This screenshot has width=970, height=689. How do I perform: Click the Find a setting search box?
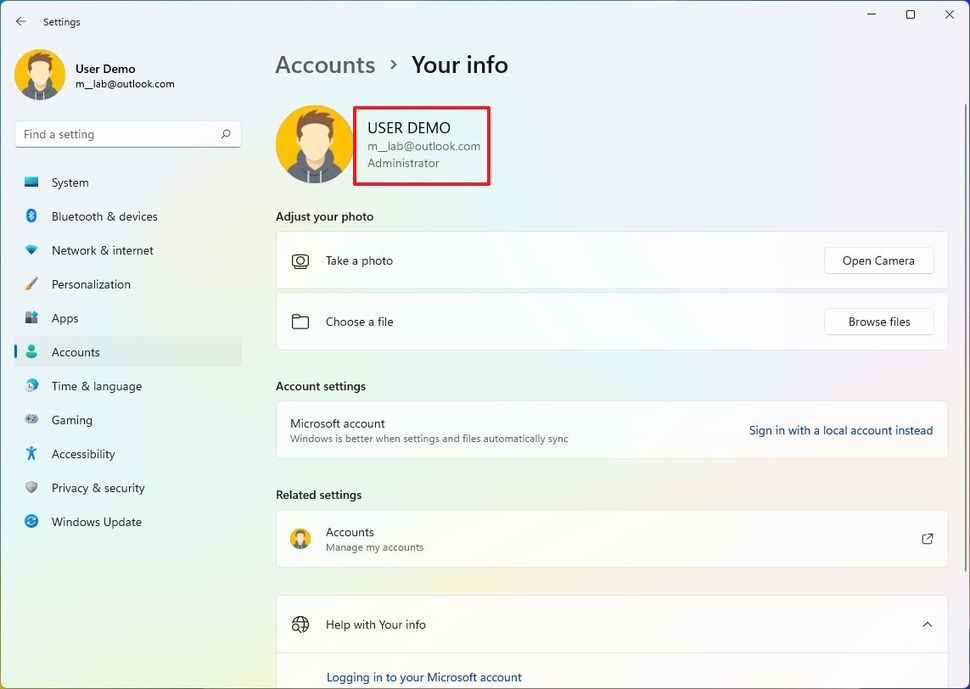tap(118, 135)
